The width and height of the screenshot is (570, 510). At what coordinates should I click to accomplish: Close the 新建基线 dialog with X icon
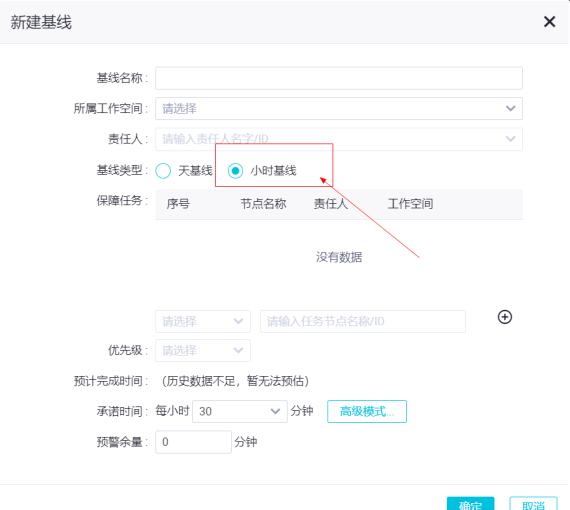549,22
